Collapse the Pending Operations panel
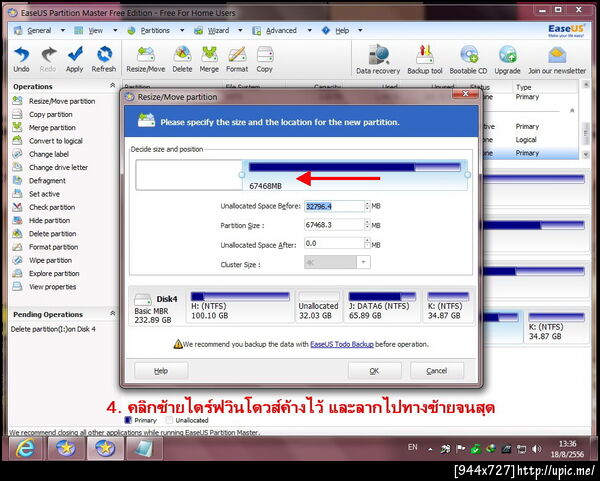 (112, 313)
